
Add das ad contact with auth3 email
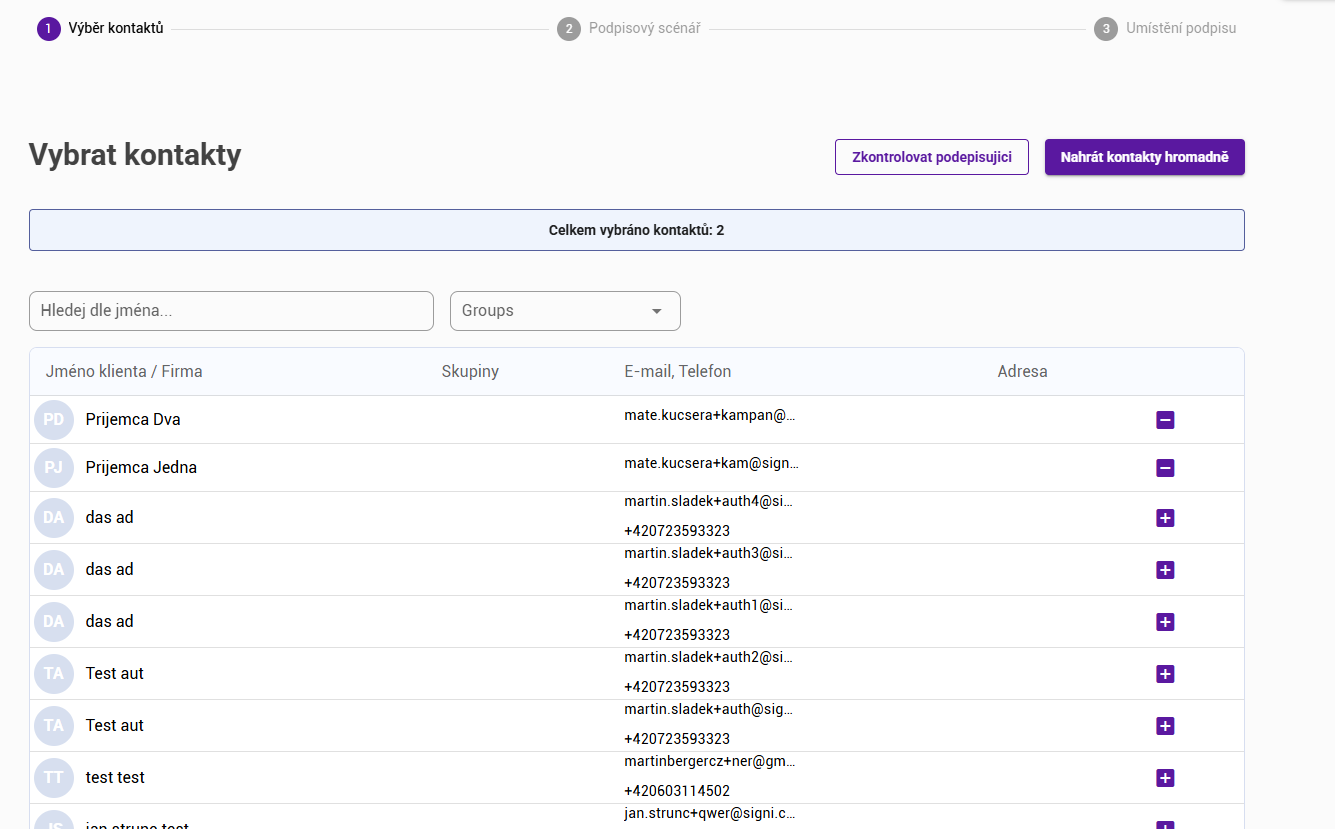[x=1164, y=570]
